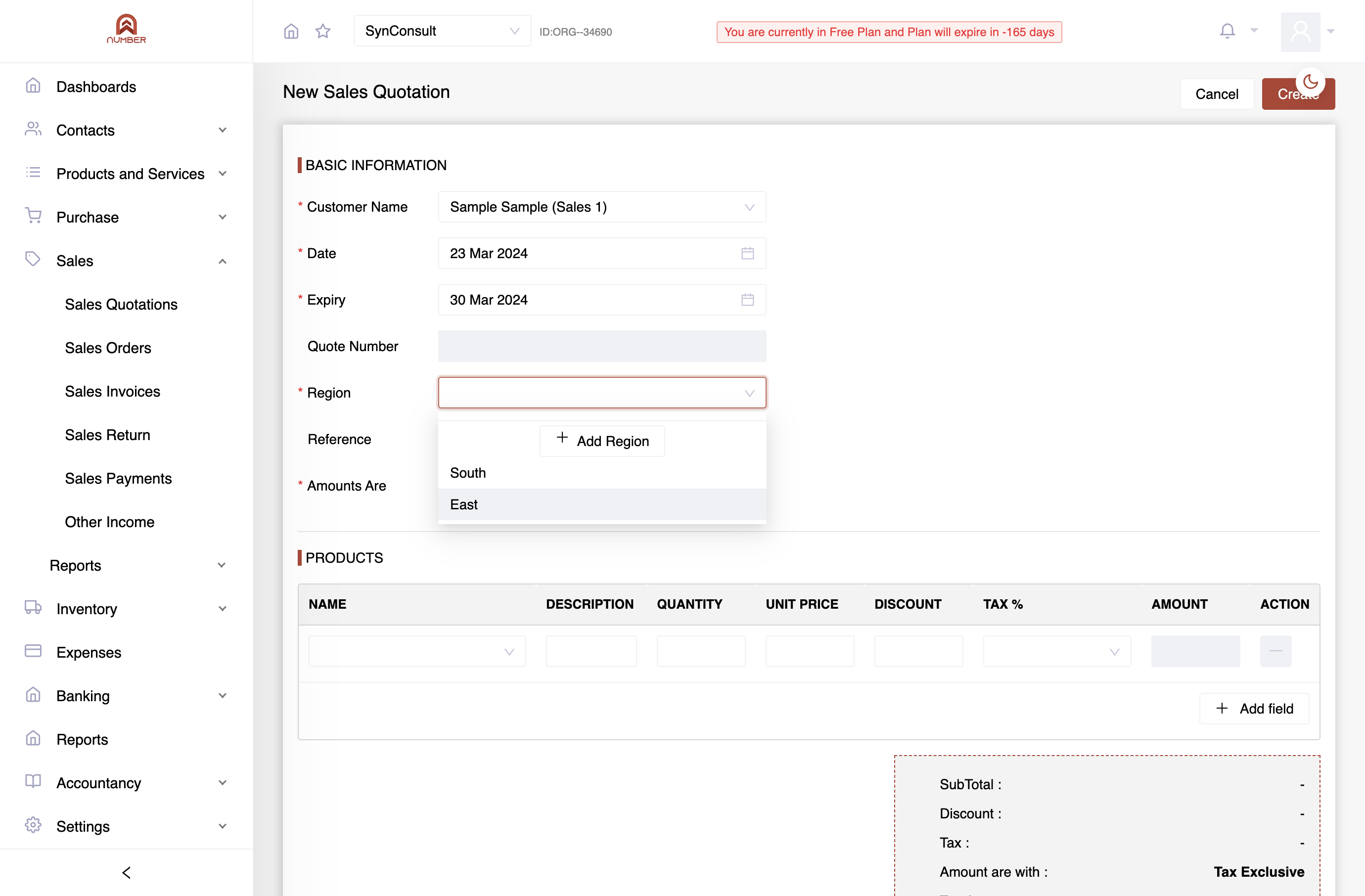The width and height of the screenshot is (1365, 896).
Task: Select South from region list
Action: (x=601, y=473)
